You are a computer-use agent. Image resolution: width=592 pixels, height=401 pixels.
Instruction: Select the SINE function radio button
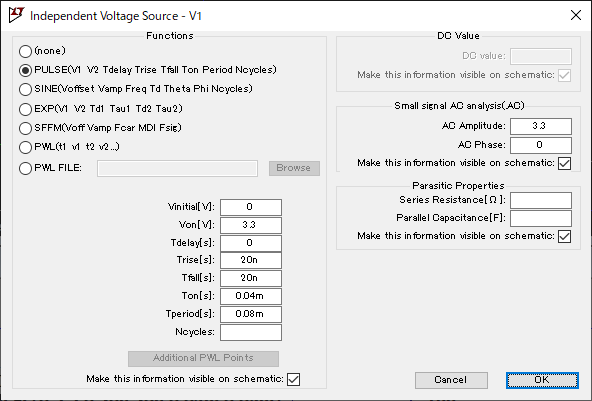[x=25, y=89]
